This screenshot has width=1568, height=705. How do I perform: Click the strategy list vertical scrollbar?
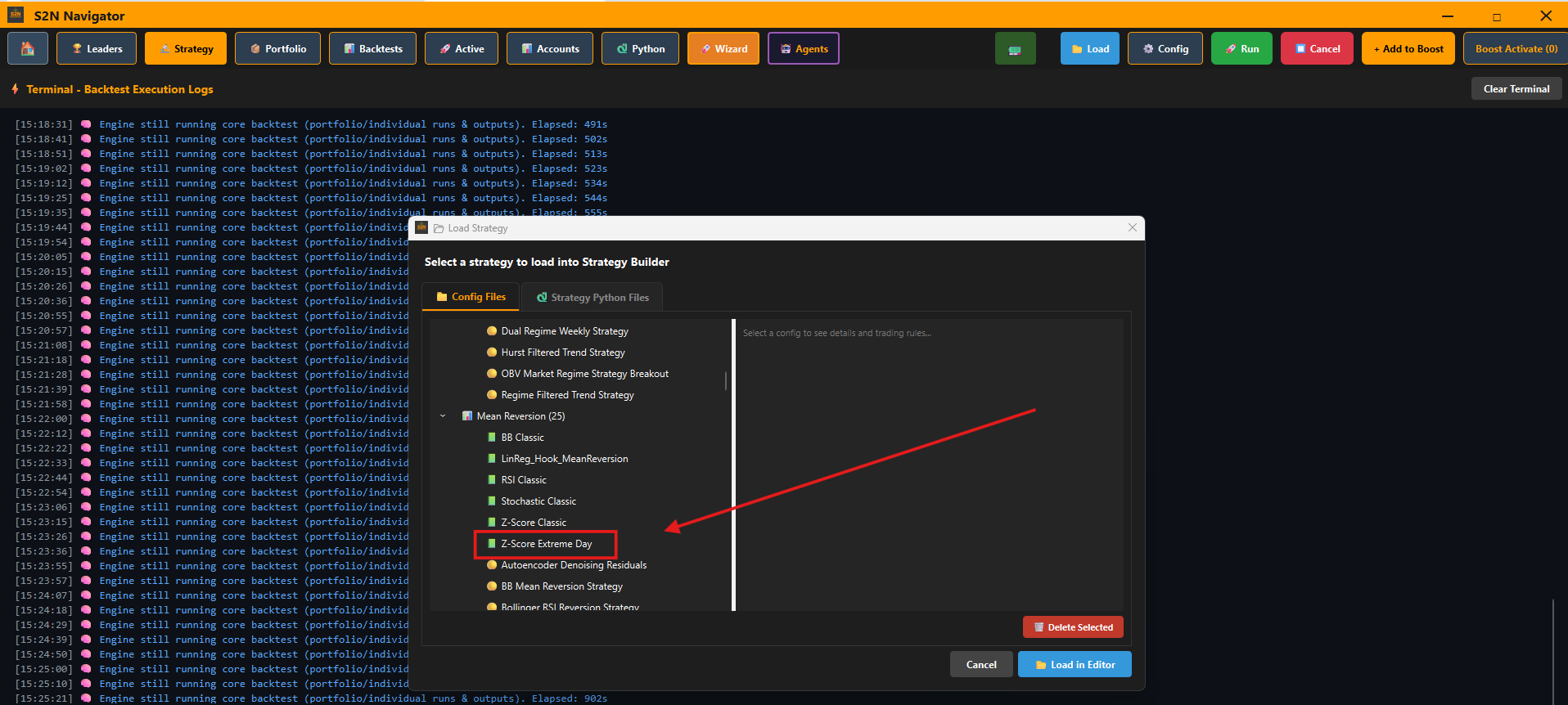click(x=726, y=380)
